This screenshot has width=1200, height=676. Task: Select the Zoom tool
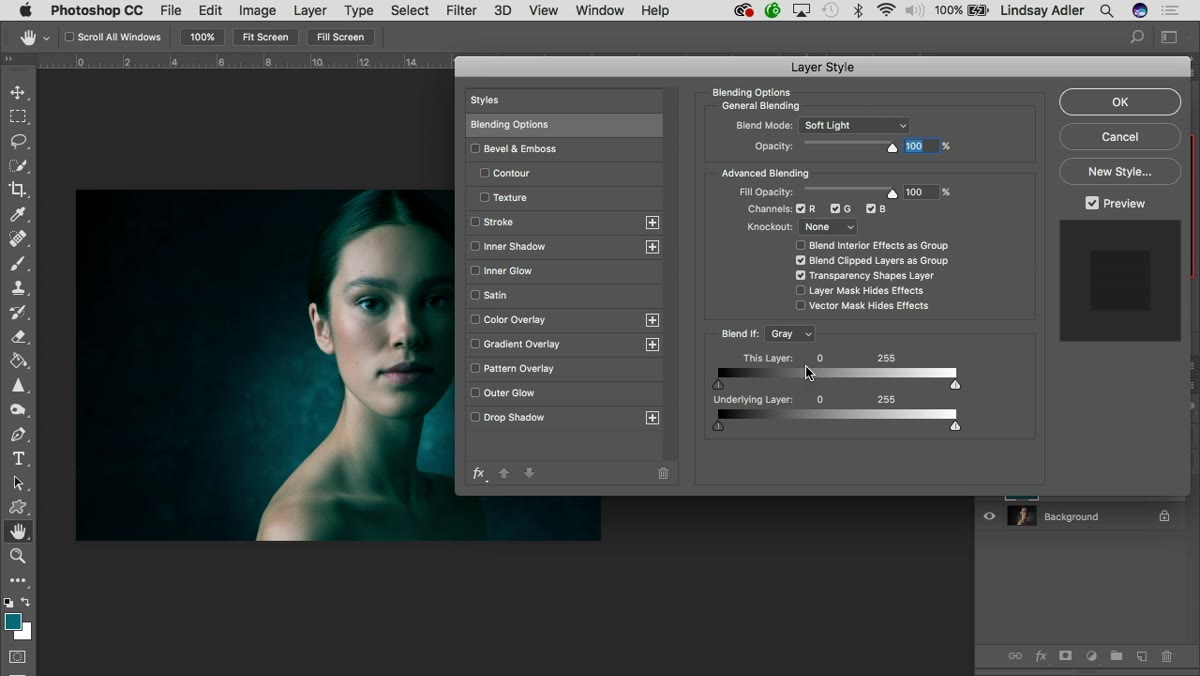[x=18, y=556]
